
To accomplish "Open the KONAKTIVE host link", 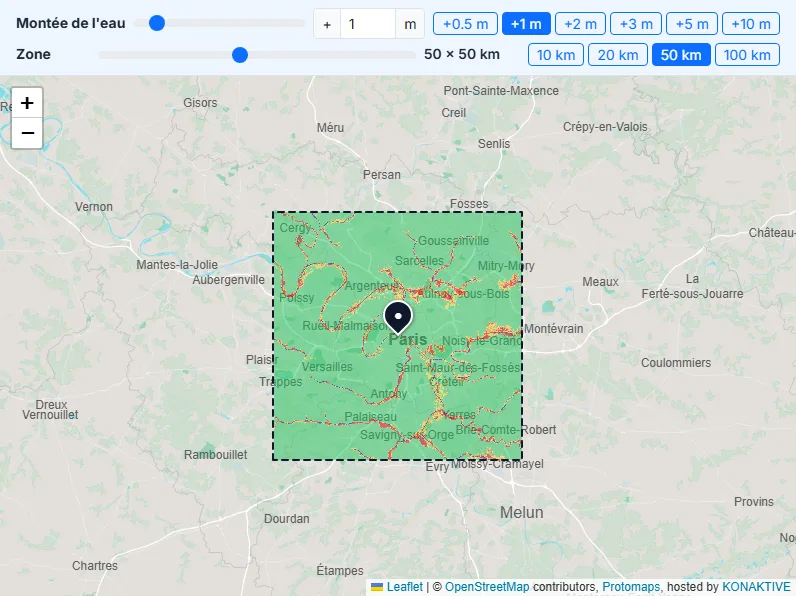I will (x=756, y=587).
